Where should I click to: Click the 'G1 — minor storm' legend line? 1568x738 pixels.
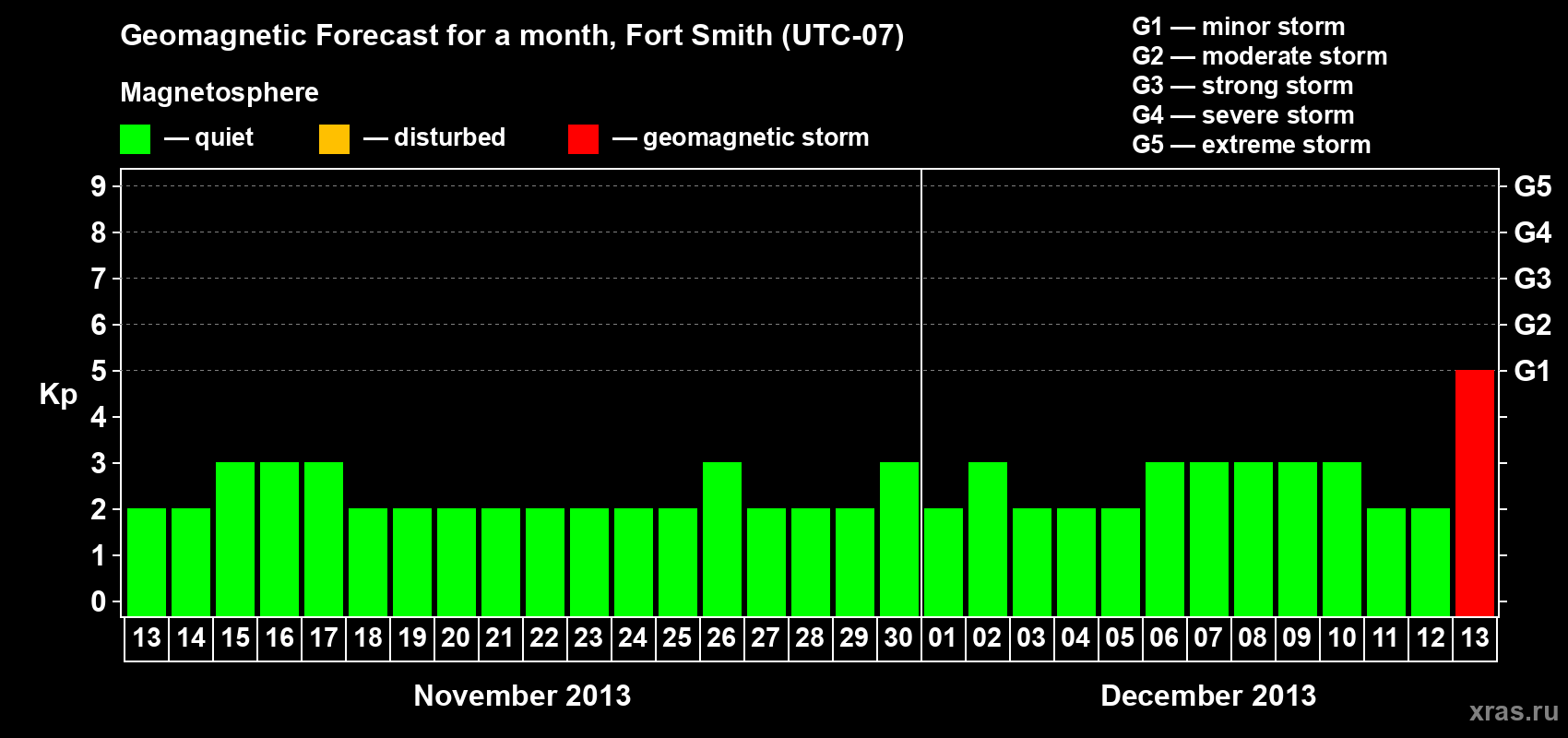1239,27
